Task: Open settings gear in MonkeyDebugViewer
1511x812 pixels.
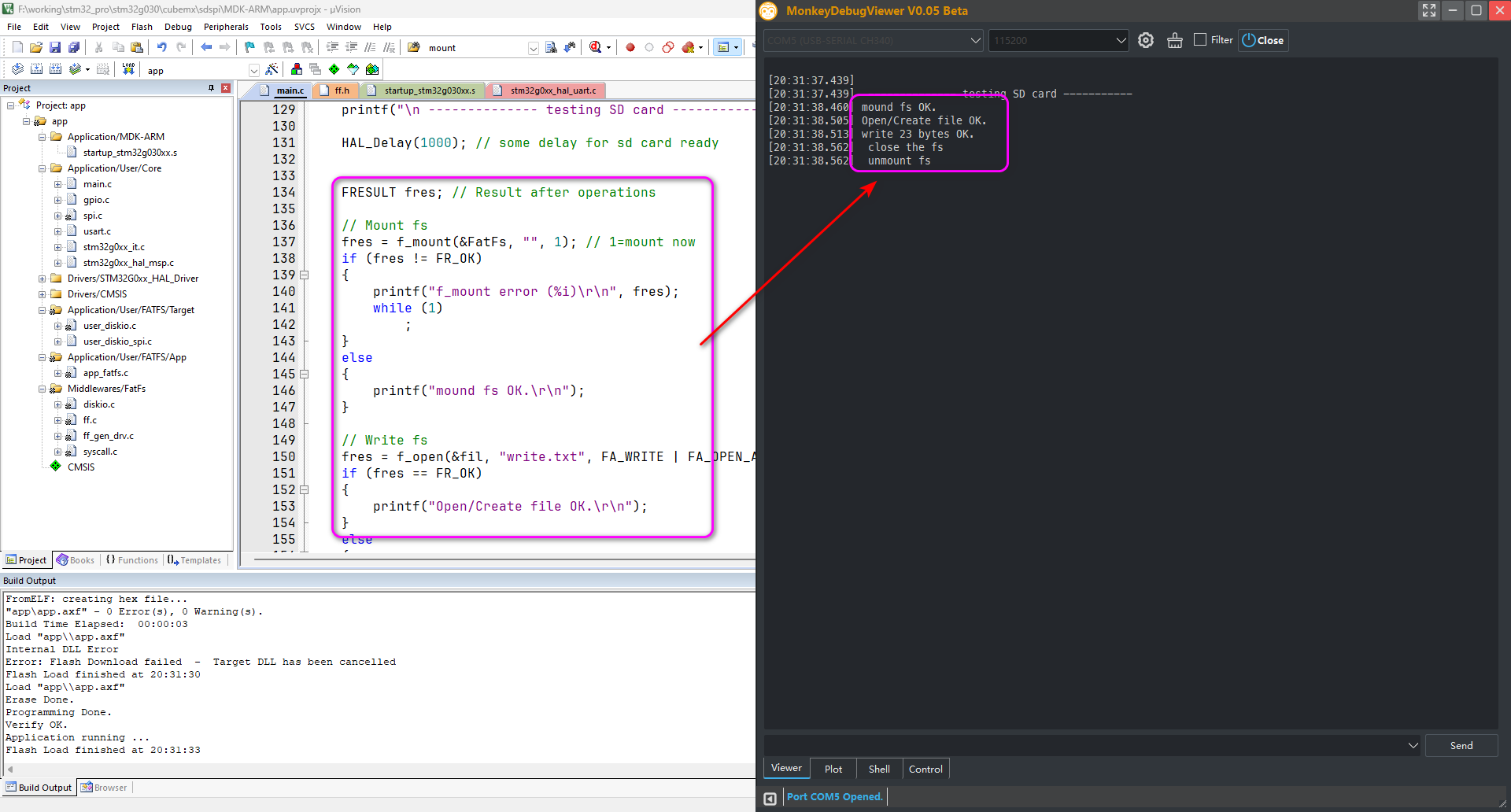Action: tap(1146, 40)
